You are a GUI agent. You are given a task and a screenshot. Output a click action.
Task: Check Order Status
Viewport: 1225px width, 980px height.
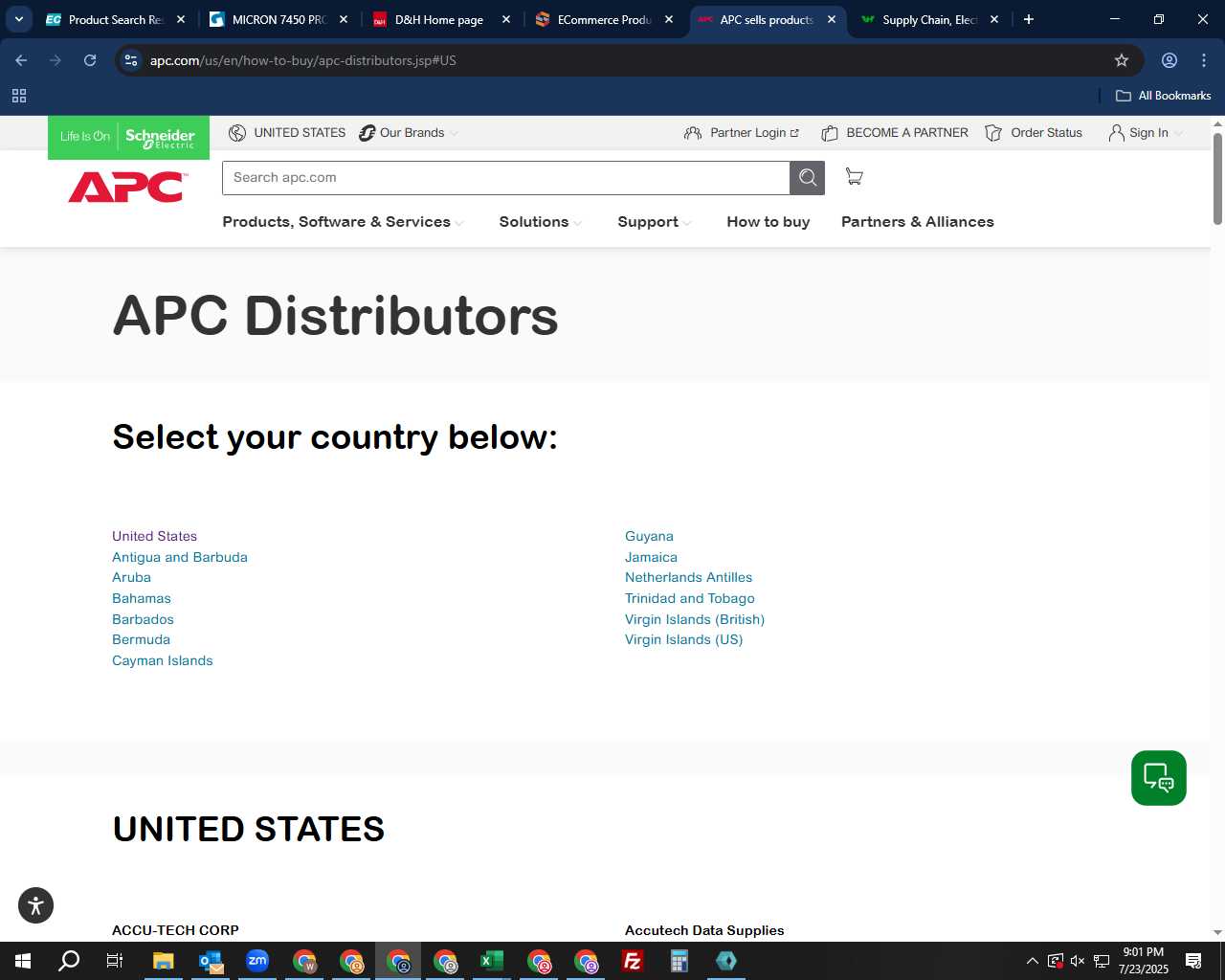tap(1034, 133)
